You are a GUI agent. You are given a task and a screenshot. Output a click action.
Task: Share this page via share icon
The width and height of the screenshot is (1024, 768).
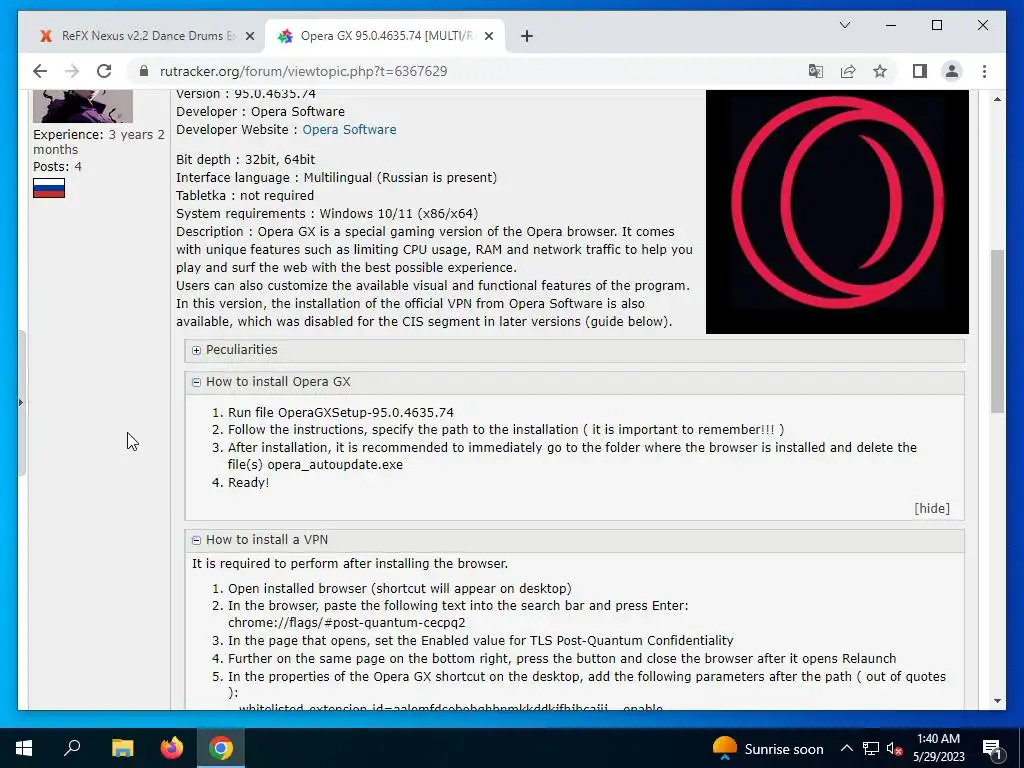[848, 71]
